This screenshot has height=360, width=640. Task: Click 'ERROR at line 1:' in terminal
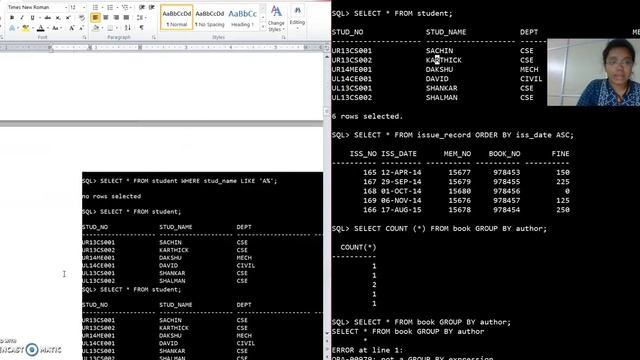367,350
